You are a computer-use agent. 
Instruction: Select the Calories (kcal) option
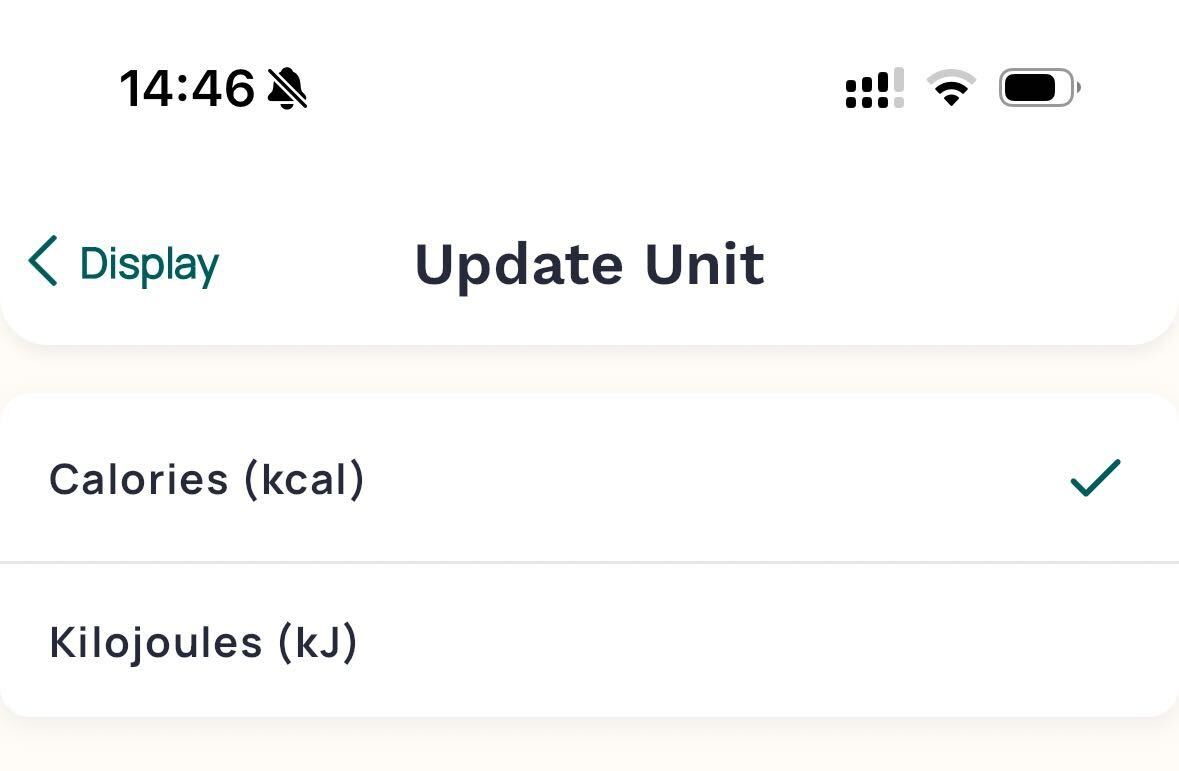click(206, 479)
